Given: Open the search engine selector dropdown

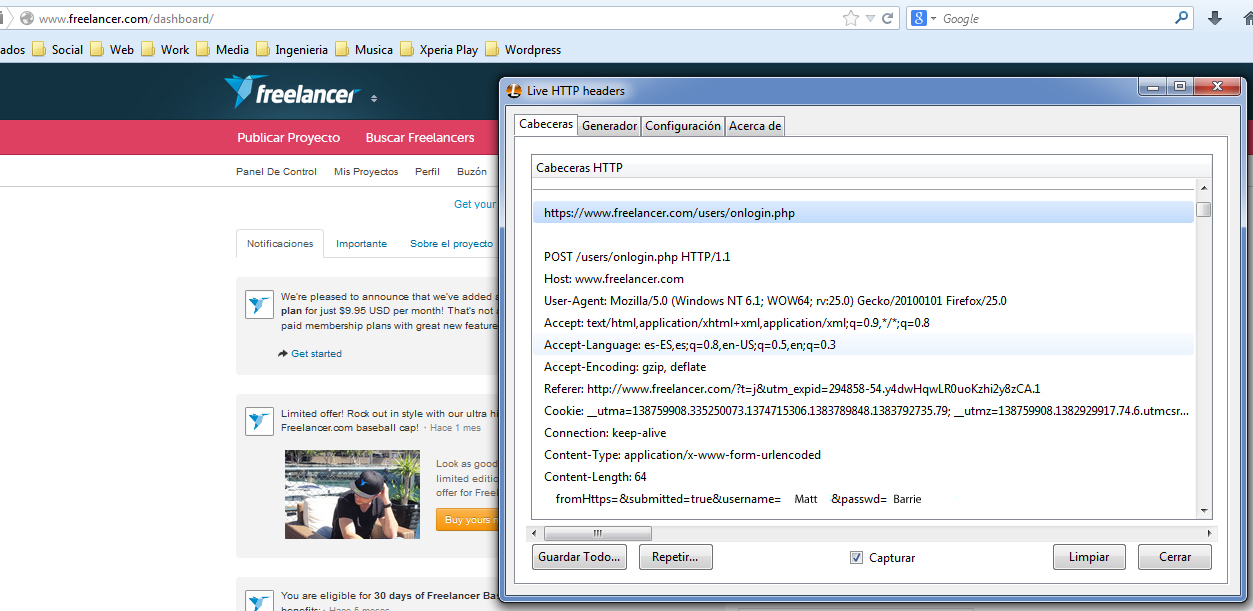Looking at the screenshot, I should point(933,19).
